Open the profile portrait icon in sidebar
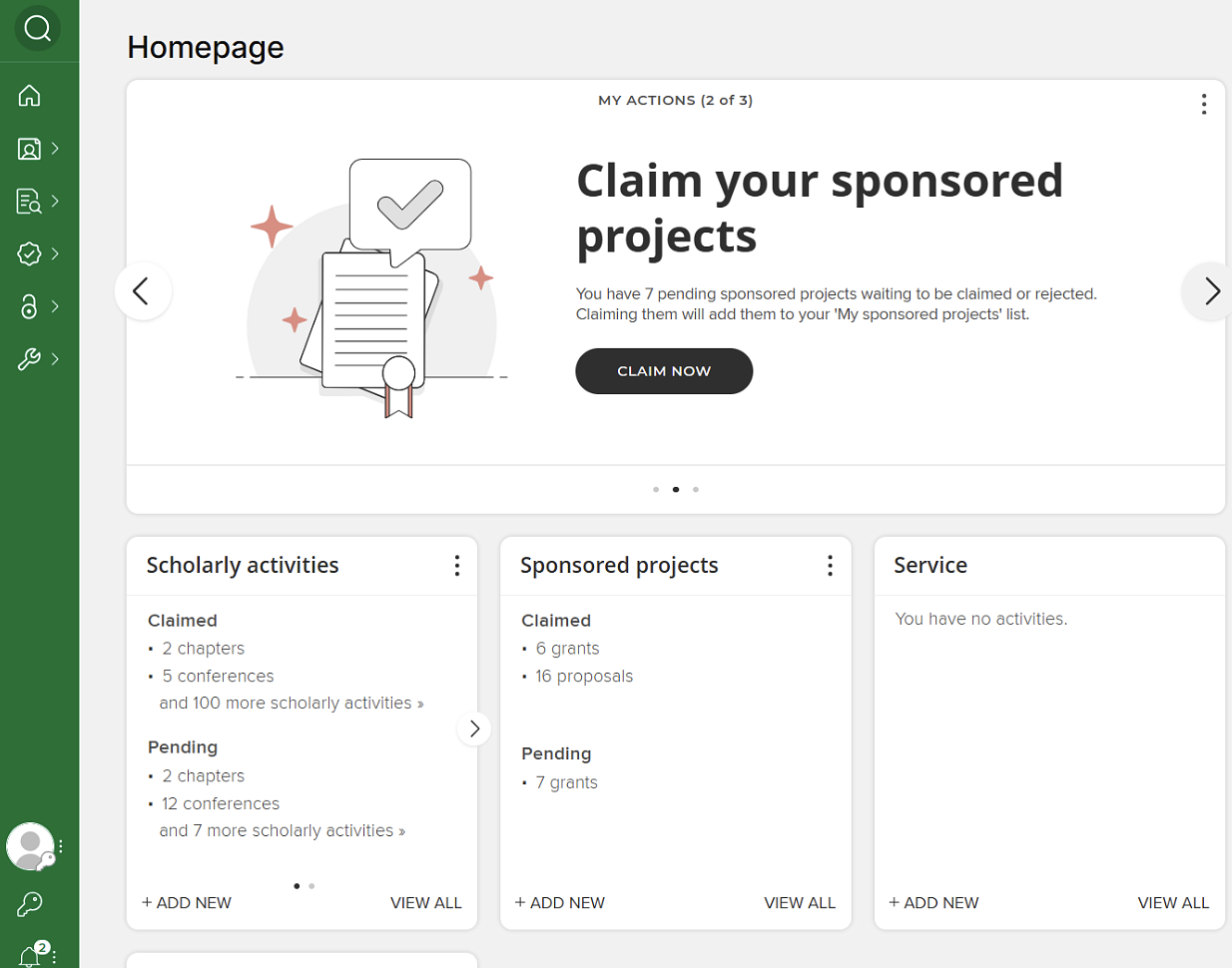Viewport: 1232px width, 968px height. pyautogui.click(x=30, y=149)
